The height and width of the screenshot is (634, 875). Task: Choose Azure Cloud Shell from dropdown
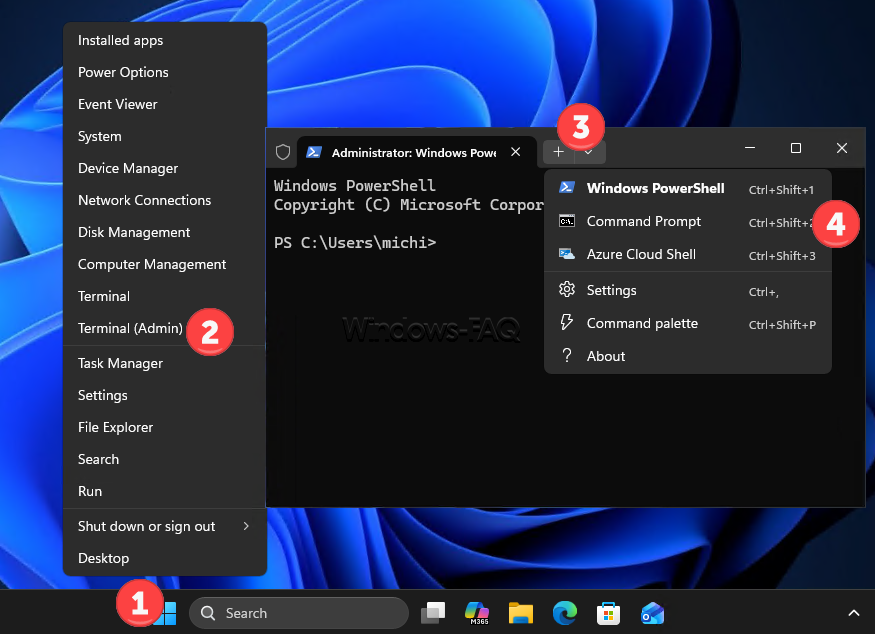click(688, 254)
